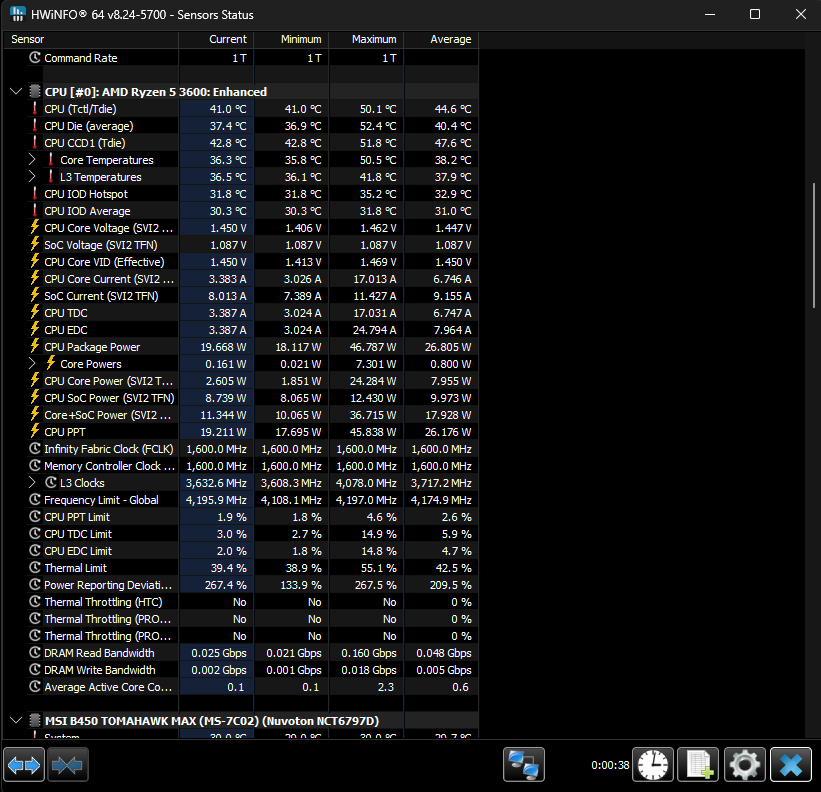Expand the L3 Temperatures subgroup
Viewport: 821px width, 792px height.
pos(32,176)
